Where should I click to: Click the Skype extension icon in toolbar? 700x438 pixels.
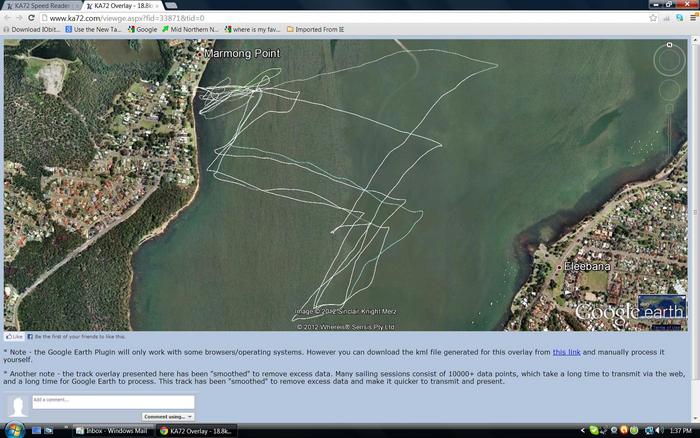pyautogui.click(x=679, y=18)
